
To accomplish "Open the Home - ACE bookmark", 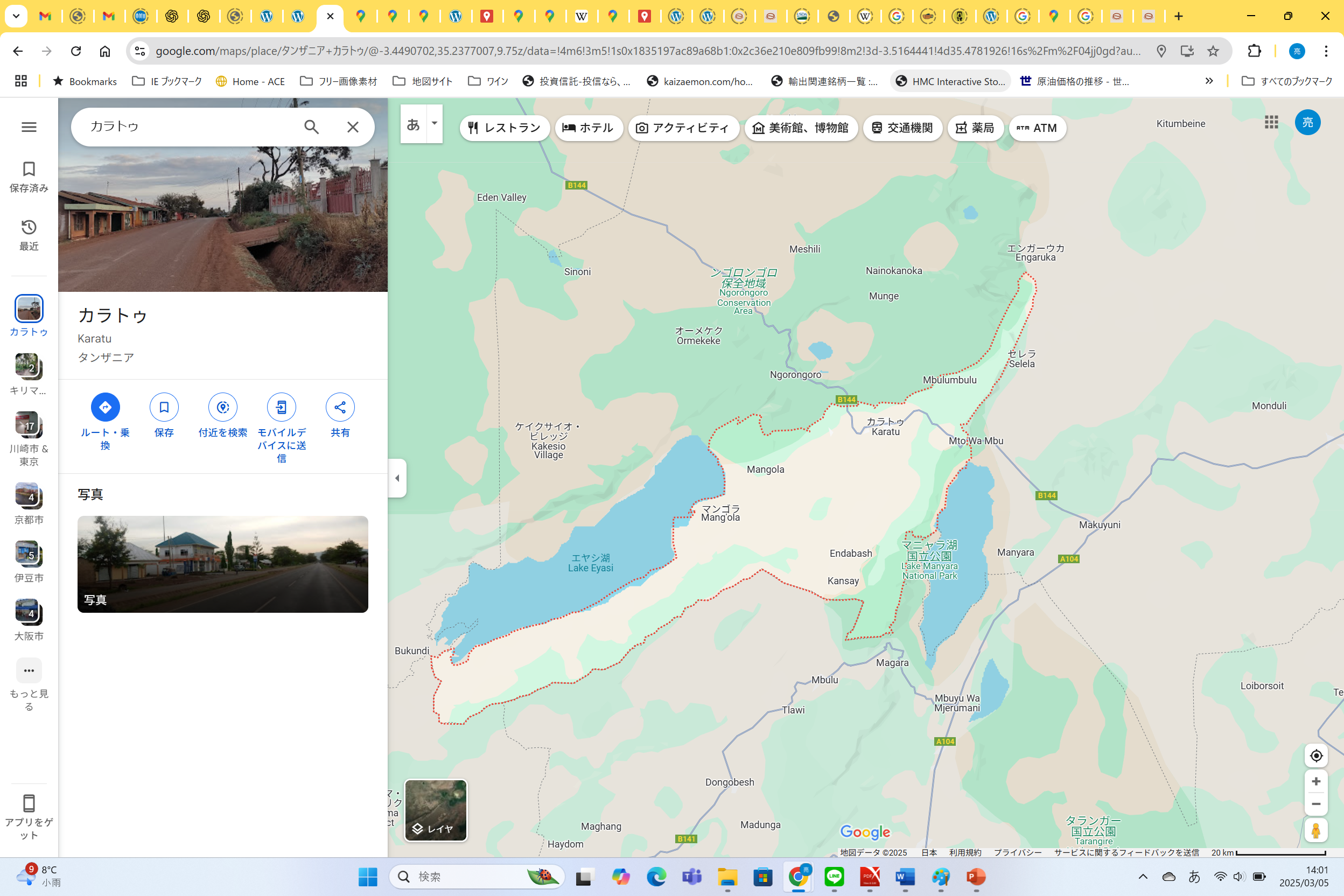I will [250, 81].
